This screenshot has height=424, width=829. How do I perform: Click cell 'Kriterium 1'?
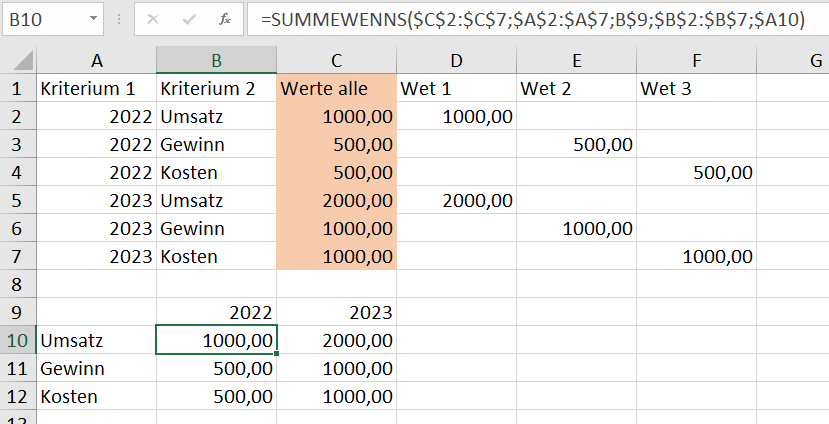[x=97, y=88]
